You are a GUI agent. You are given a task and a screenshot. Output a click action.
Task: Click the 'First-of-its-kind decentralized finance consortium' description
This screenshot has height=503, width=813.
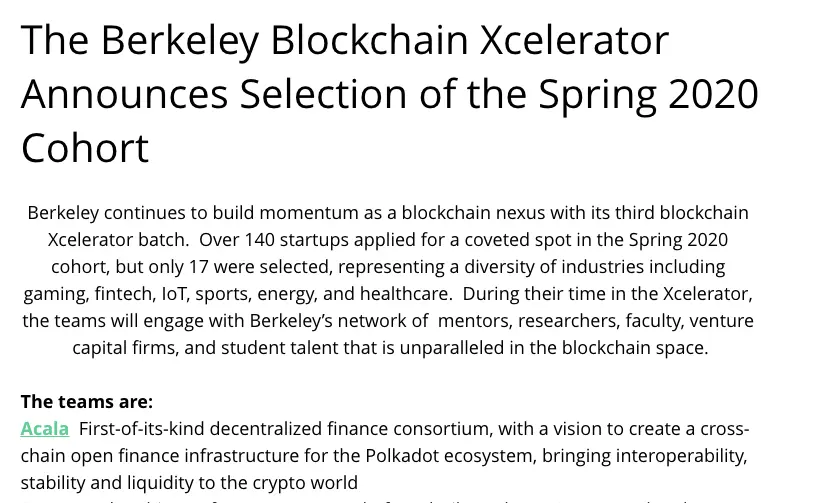[x=284, y=429]
